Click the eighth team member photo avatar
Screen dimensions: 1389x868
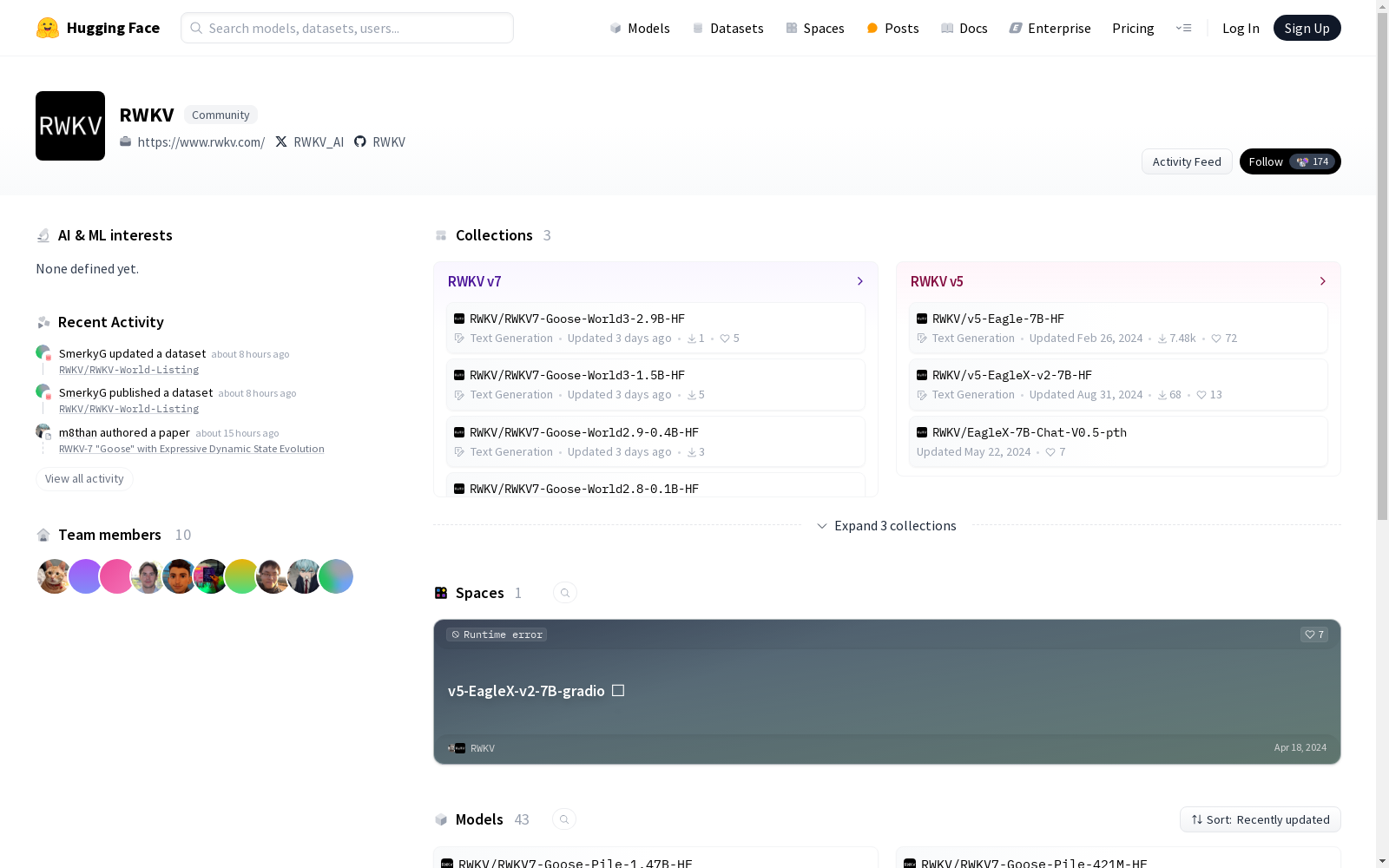tap(273, 576)
